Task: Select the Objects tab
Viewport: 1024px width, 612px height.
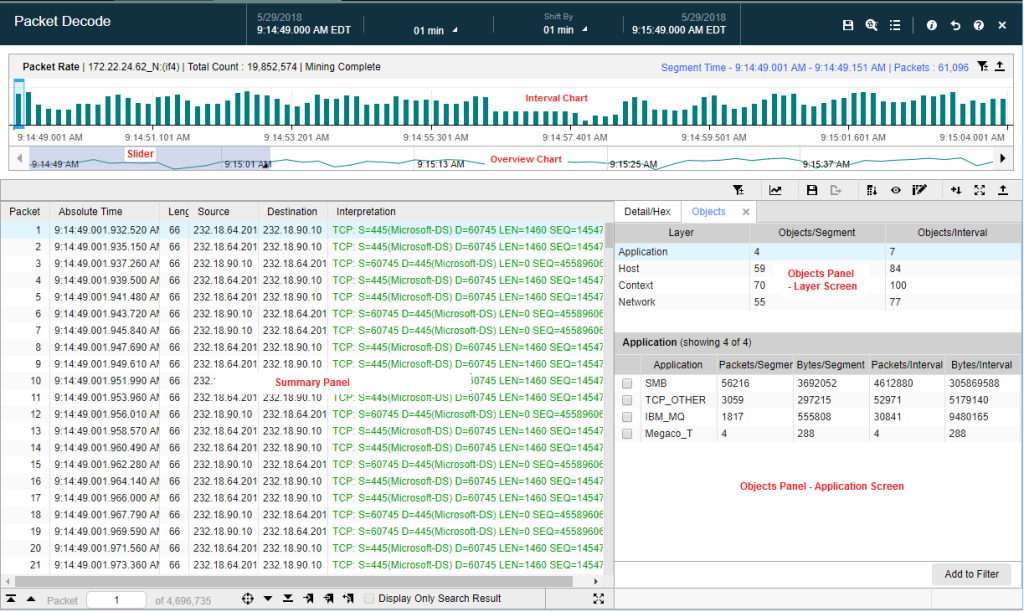Action: 709,212
